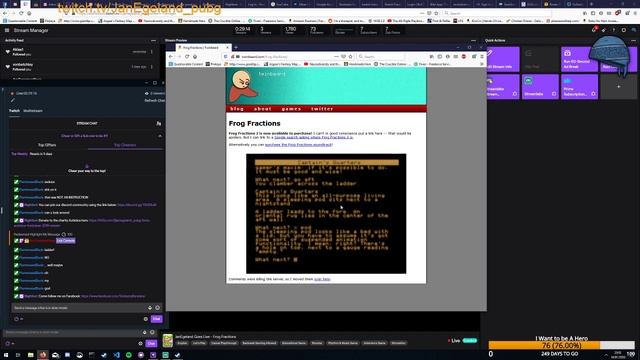Click the I Want to be A Hero progress bar

562,345
